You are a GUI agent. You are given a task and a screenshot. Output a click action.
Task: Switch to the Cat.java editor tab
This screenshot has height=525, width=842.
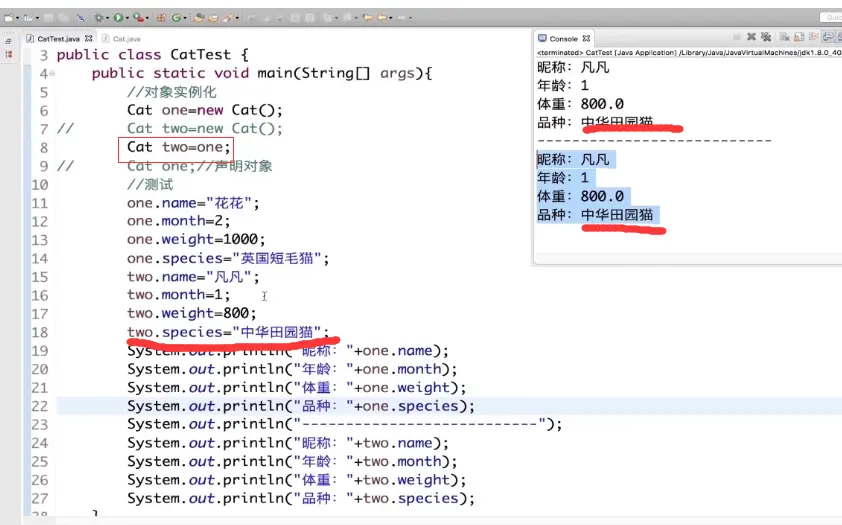coord(122,39)
